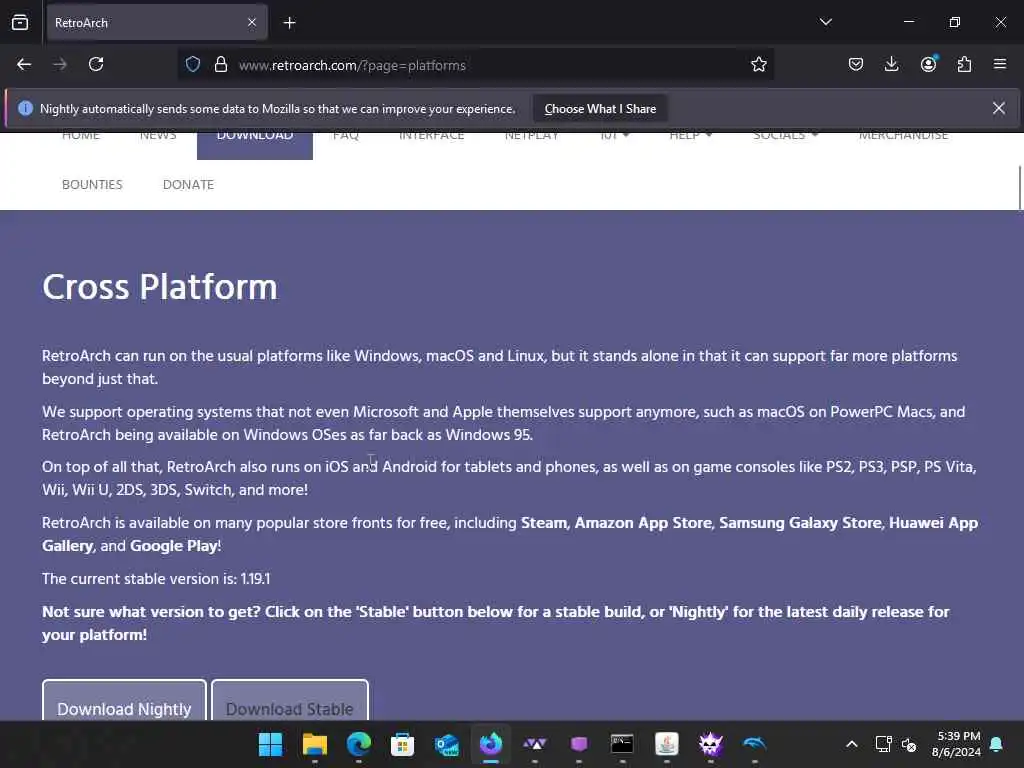This screenshot has height=768, width=1024.
Task: Open the Windows Start menu
Action: tap(270, 744)
